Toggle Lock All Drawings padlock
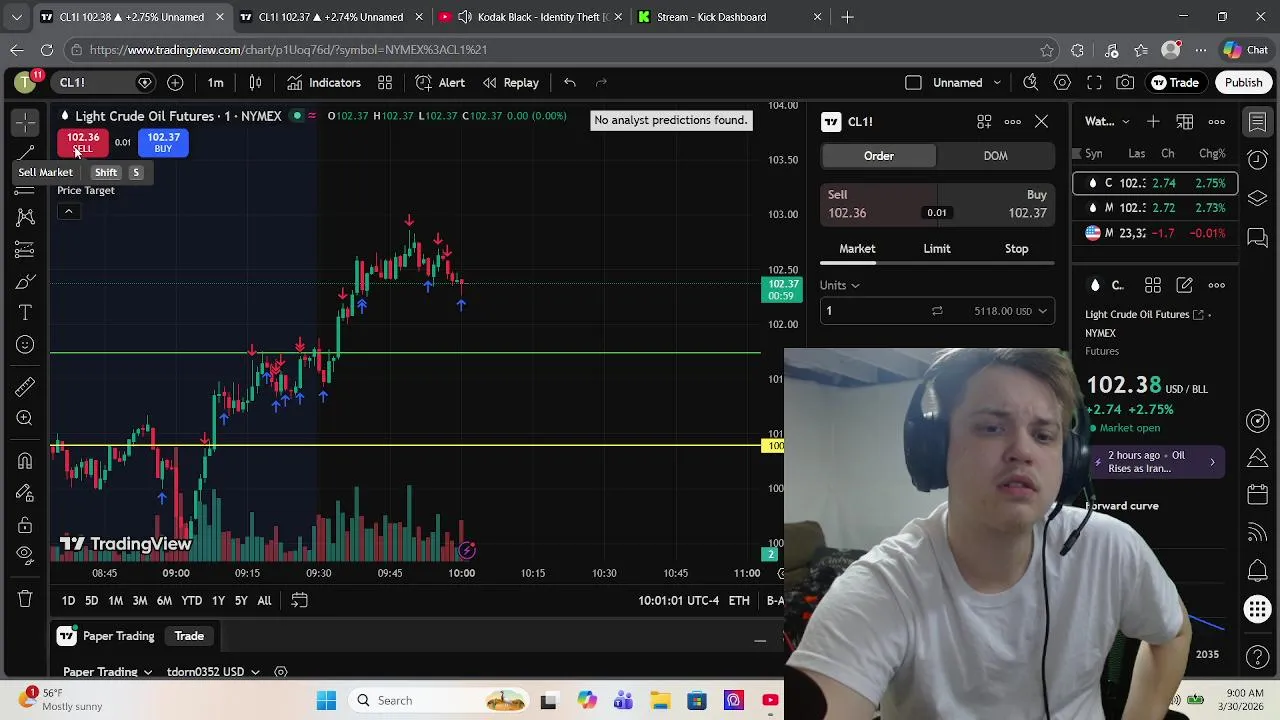 point(25,525)
